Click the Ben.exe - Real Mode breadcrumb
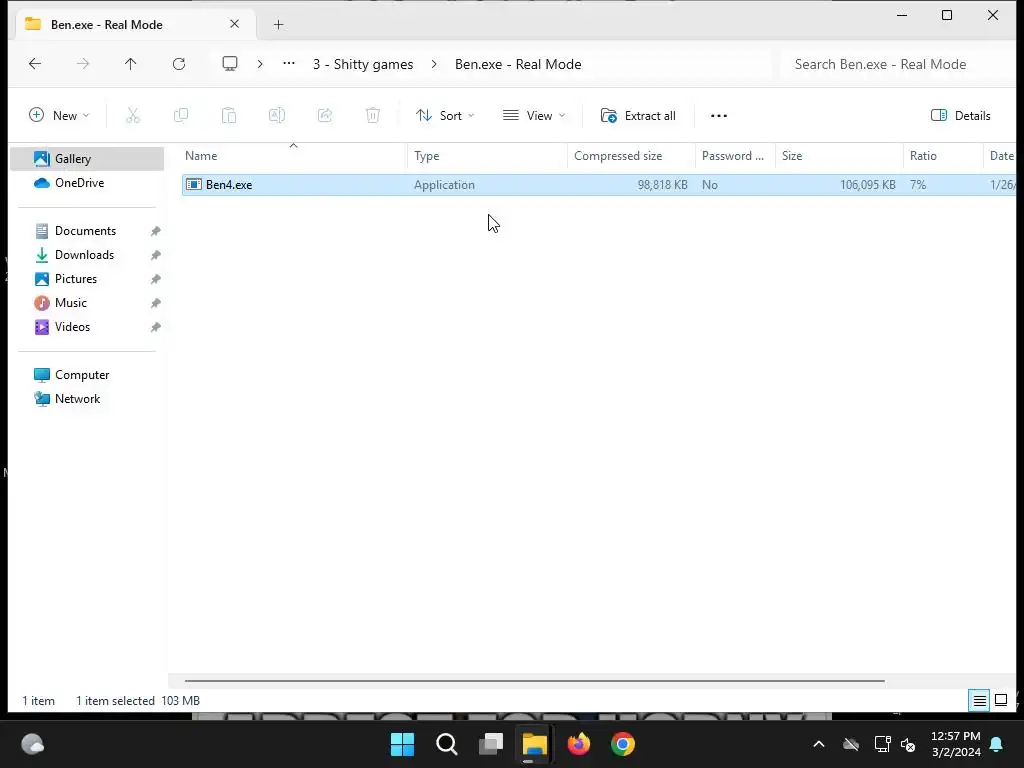 (x=518, y=64)
